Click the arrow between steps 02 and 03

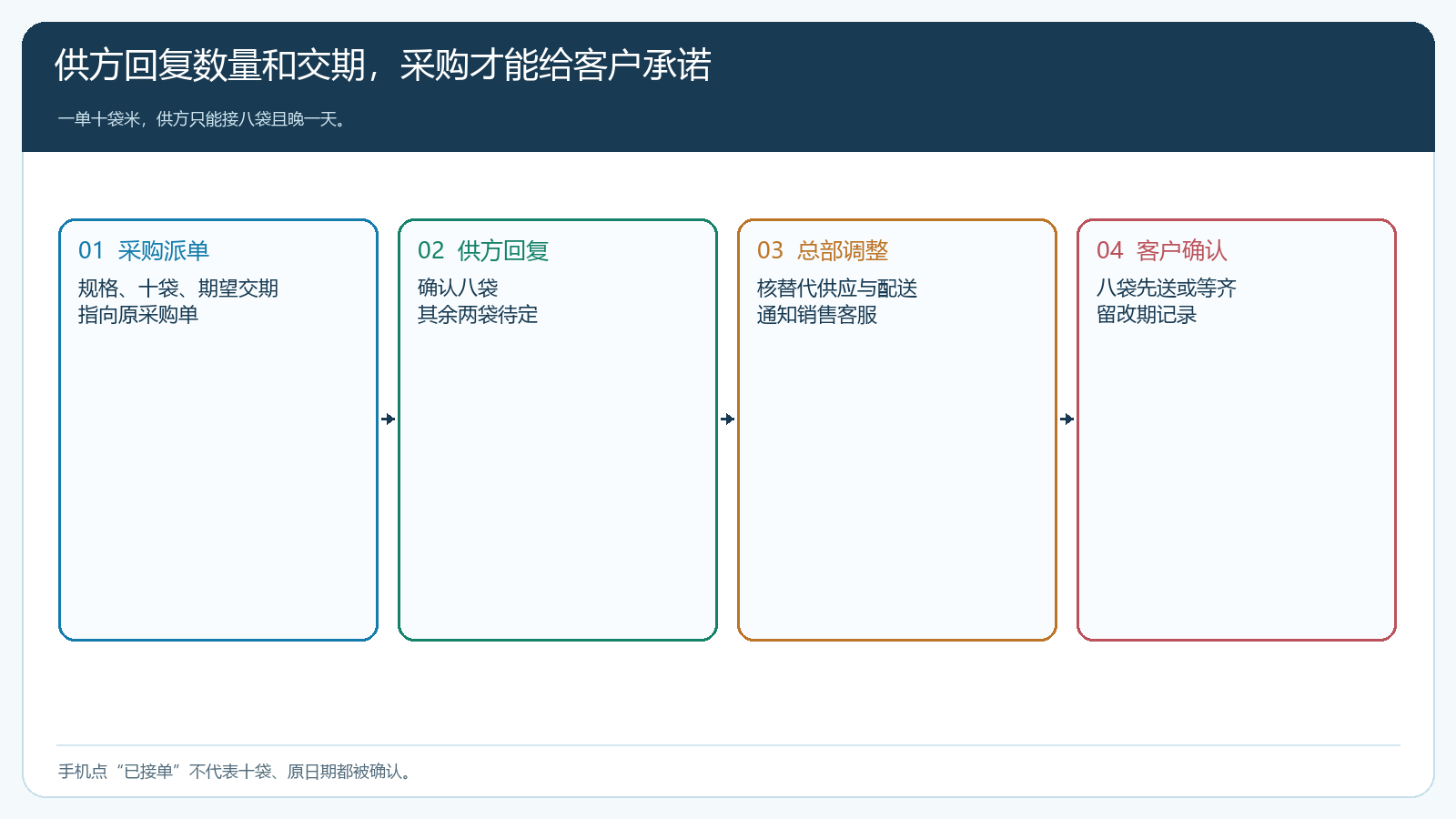(728, 419)
